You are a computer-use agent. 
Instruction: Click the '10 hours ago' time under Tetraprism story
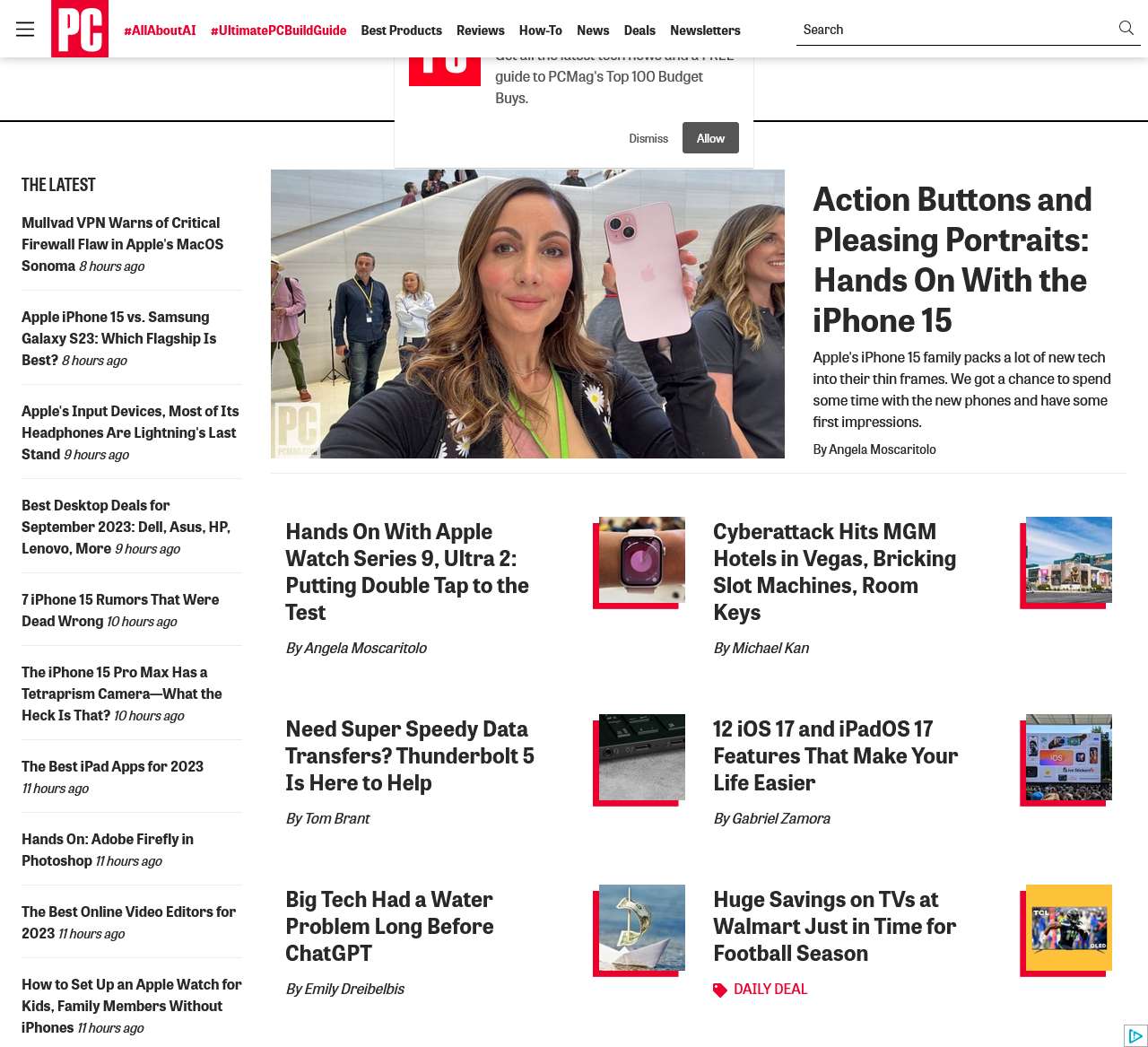click(149, 716)
